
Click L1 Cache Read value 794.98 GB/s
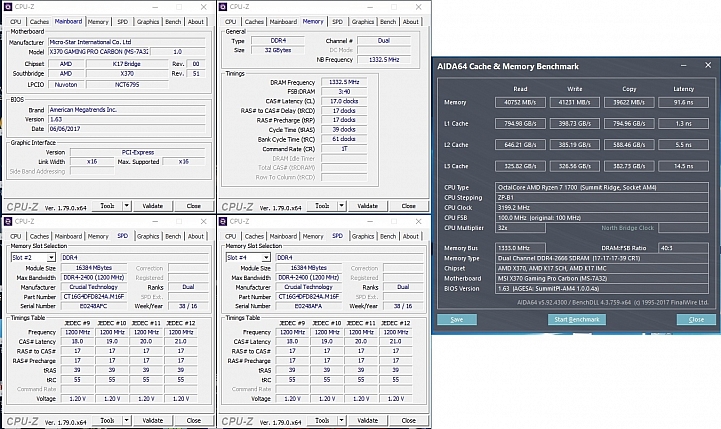click(520, 124)
